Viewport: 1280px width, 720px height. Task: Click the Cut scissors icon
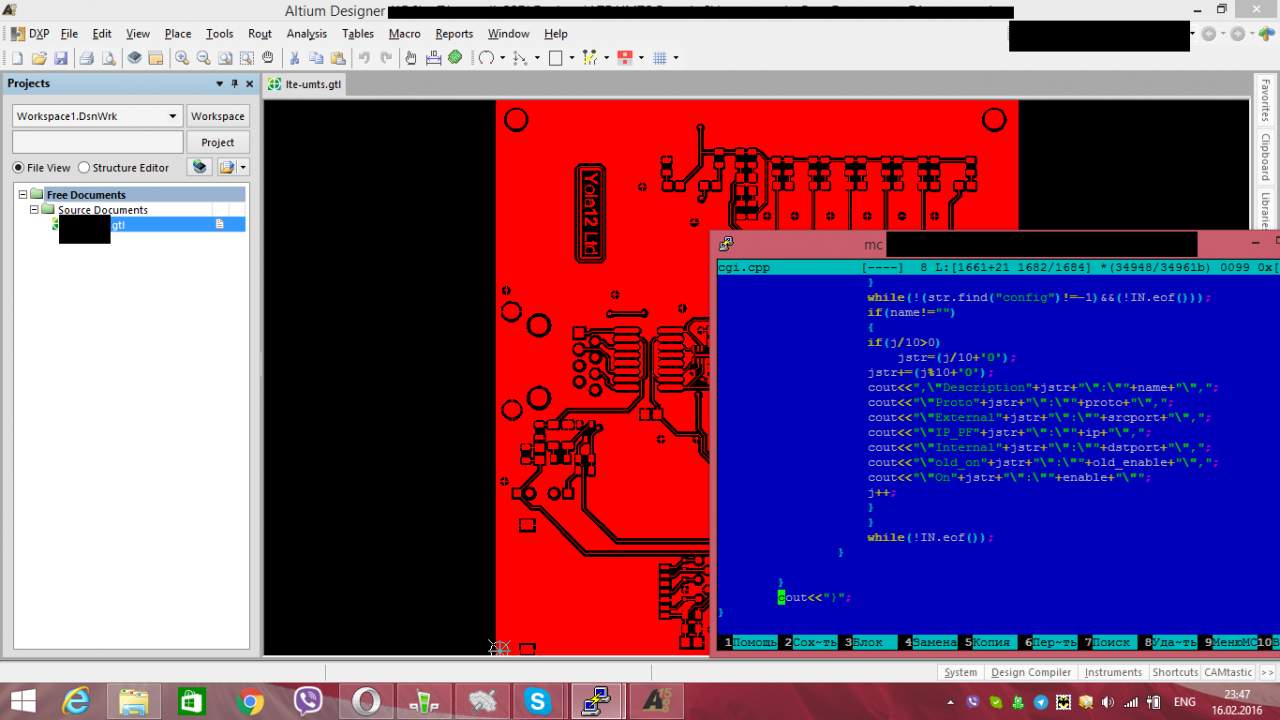coord(295,58)
